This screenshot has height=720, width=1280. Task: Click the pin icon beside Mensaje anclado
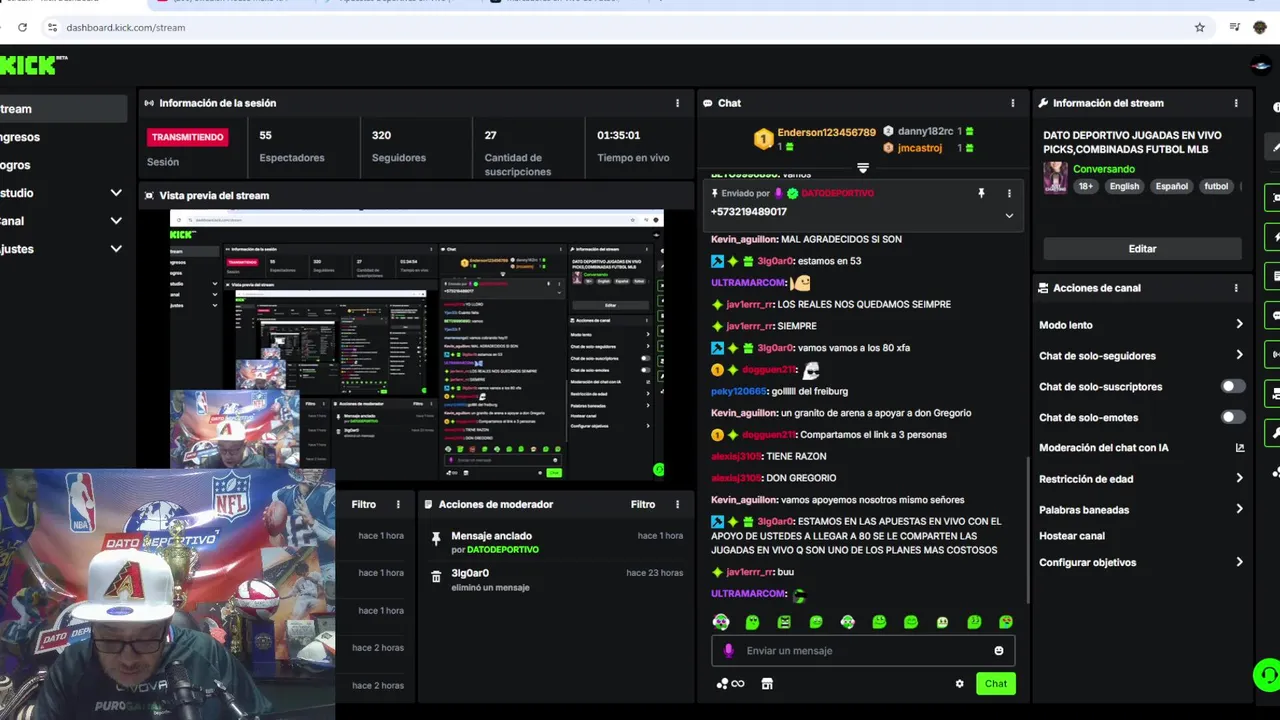coord(436,538)
